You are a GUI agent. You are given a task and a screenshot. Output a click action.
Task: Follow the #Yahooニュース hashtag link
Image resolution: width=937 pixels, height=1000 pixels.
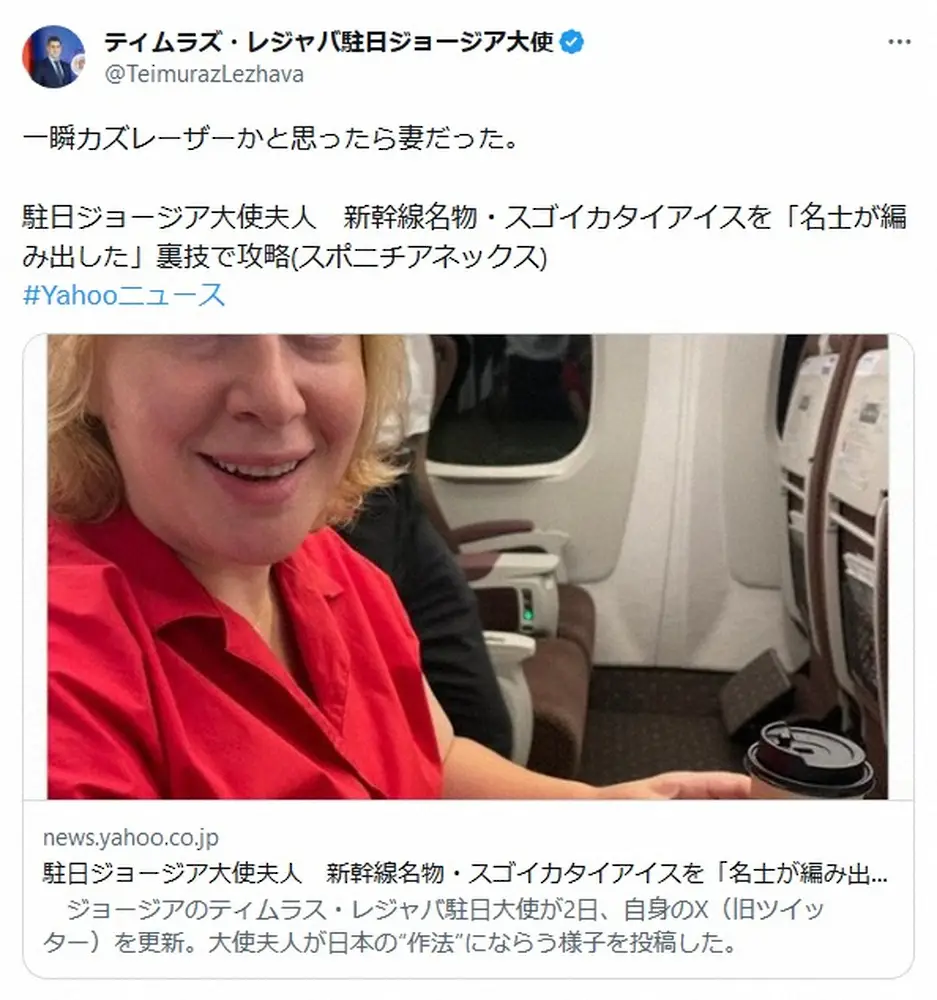pos(124,295)
